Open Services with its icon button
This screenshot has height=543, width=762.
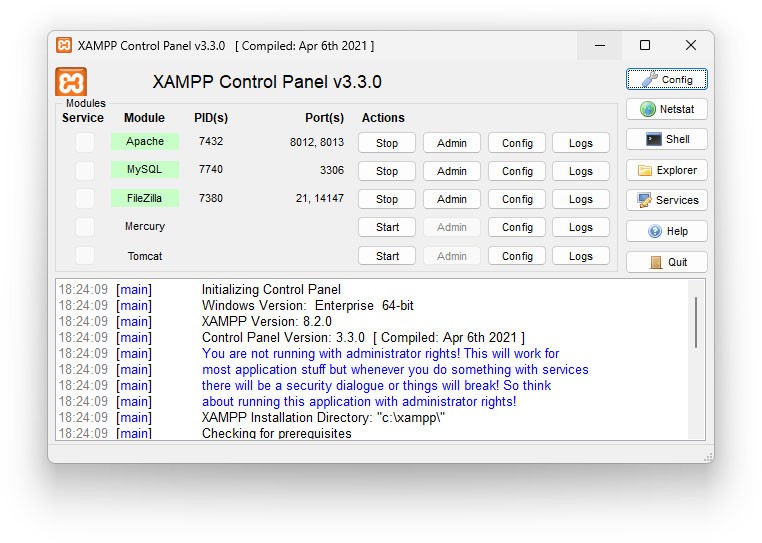pyautogui.click(x=667, y=200)
